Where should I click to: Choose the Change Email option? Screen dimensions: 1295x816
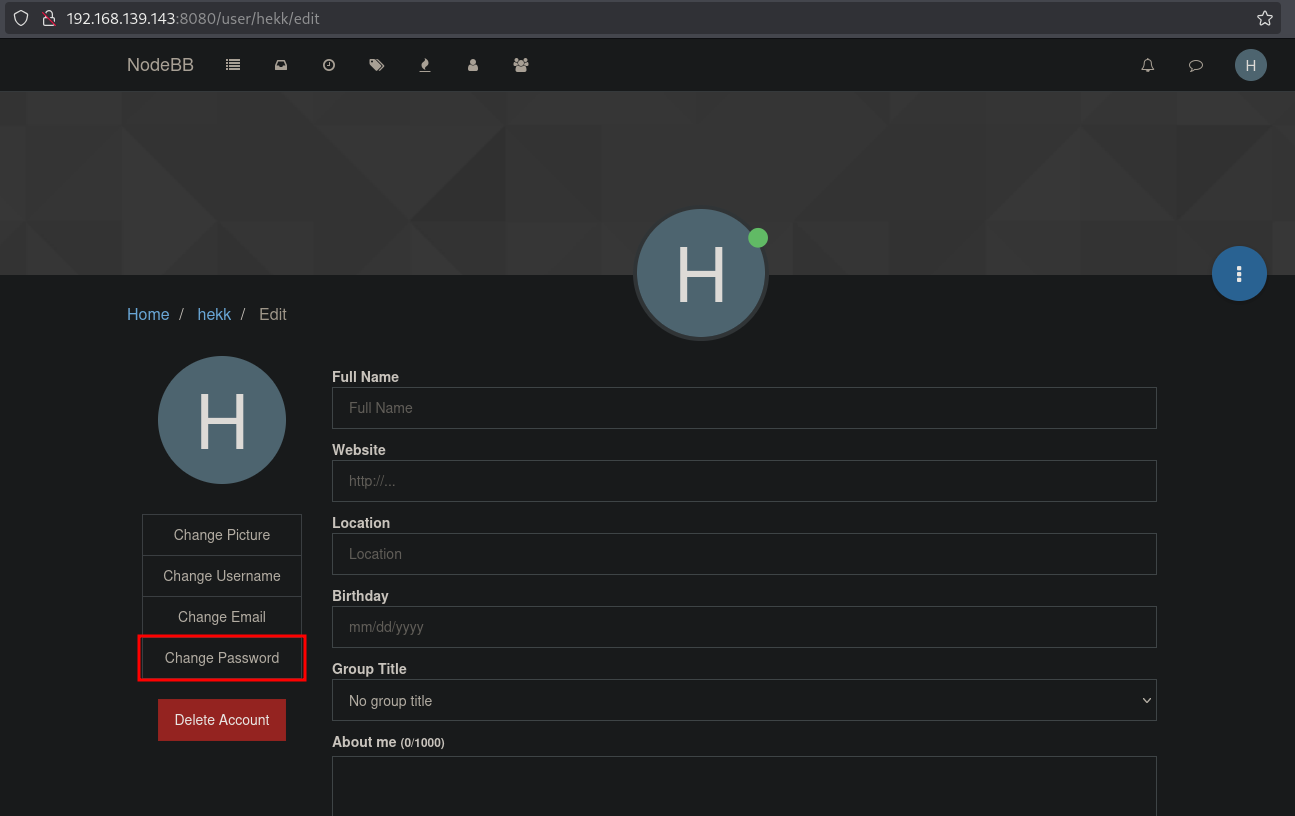click(x=222, y=617)
